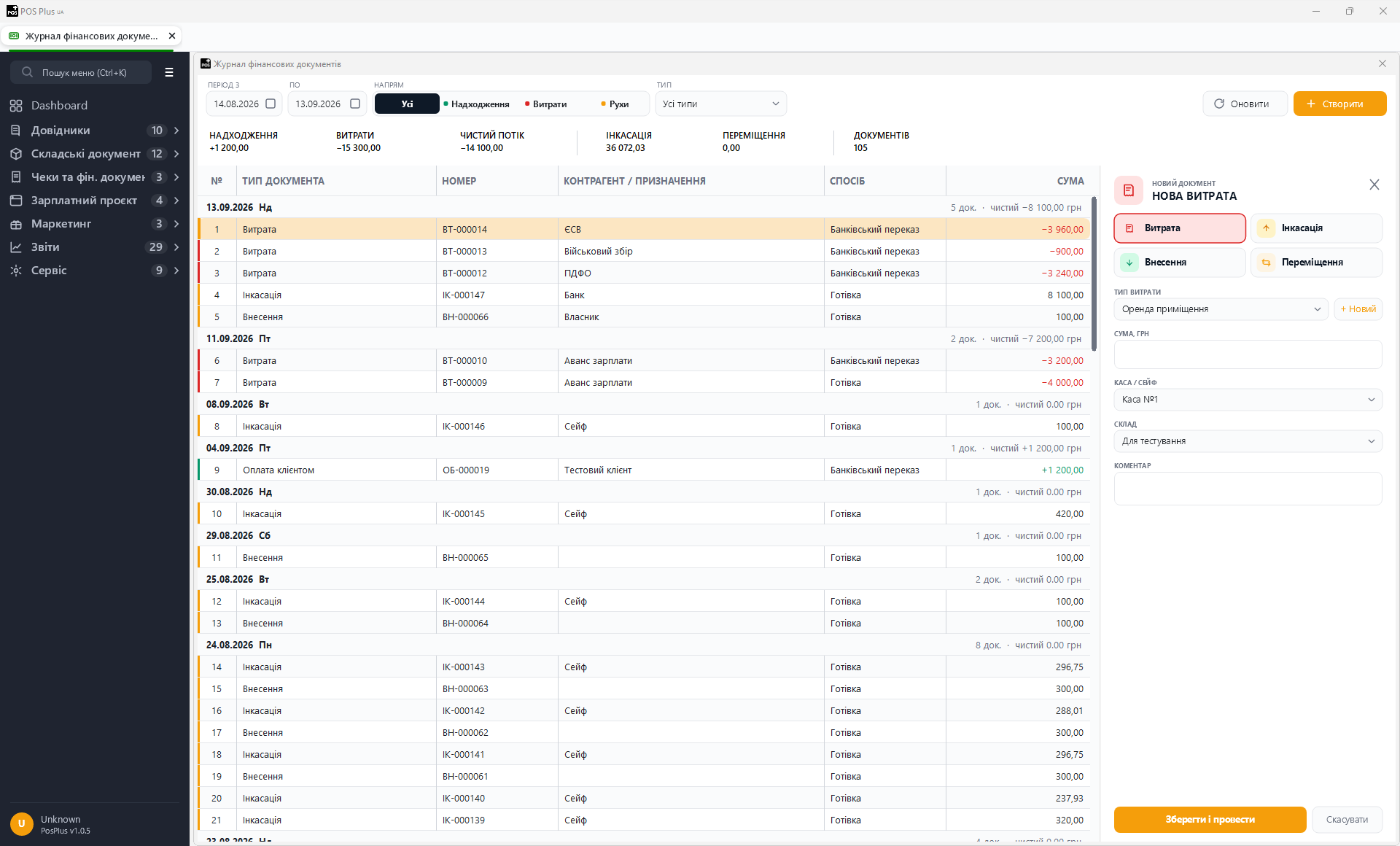
Task: Click the Нова витрата document icon
Action: [1129, 190]
